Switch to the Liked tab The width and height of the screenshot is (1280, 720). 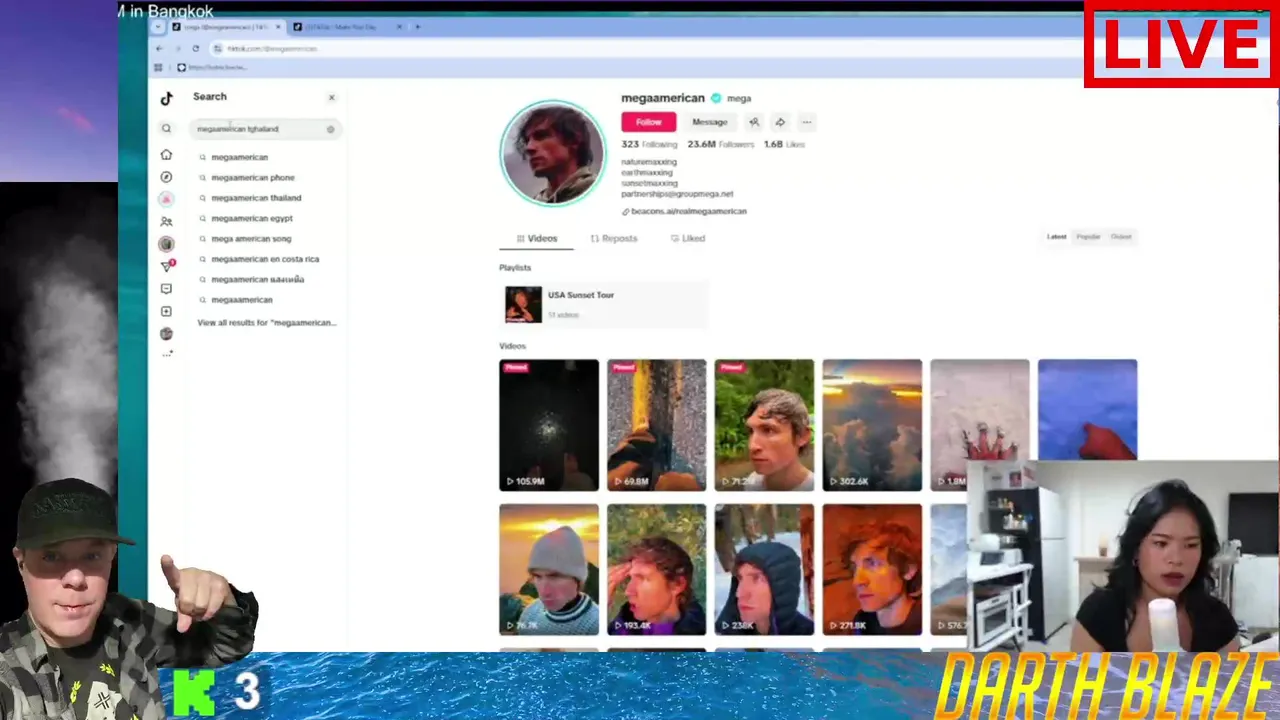[688, 238]
